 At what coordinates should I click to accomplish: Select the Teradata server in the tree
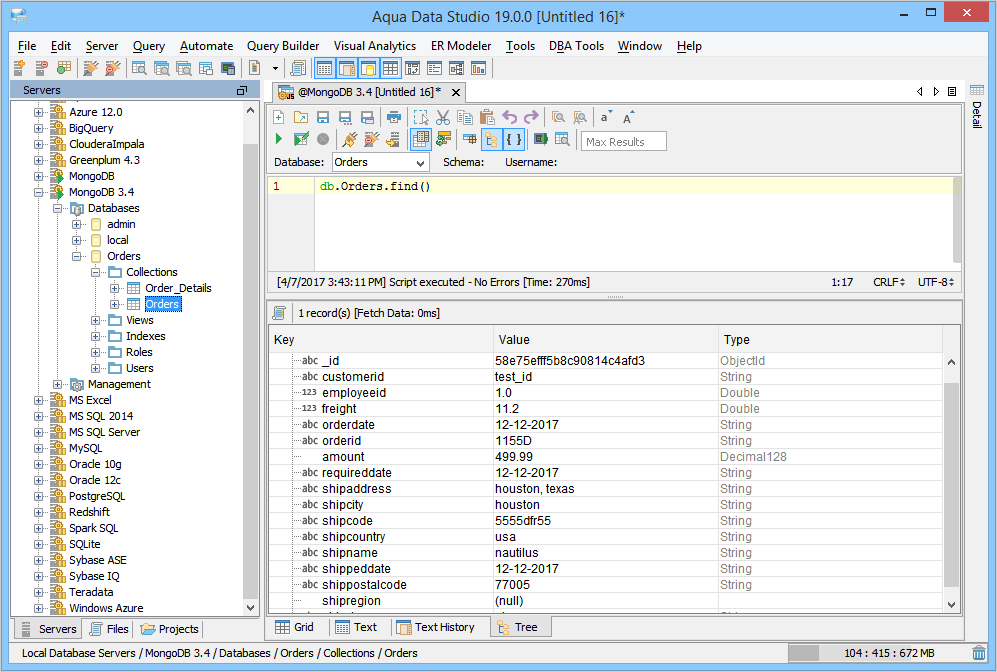pyautogui.click(x=91, y=592)
